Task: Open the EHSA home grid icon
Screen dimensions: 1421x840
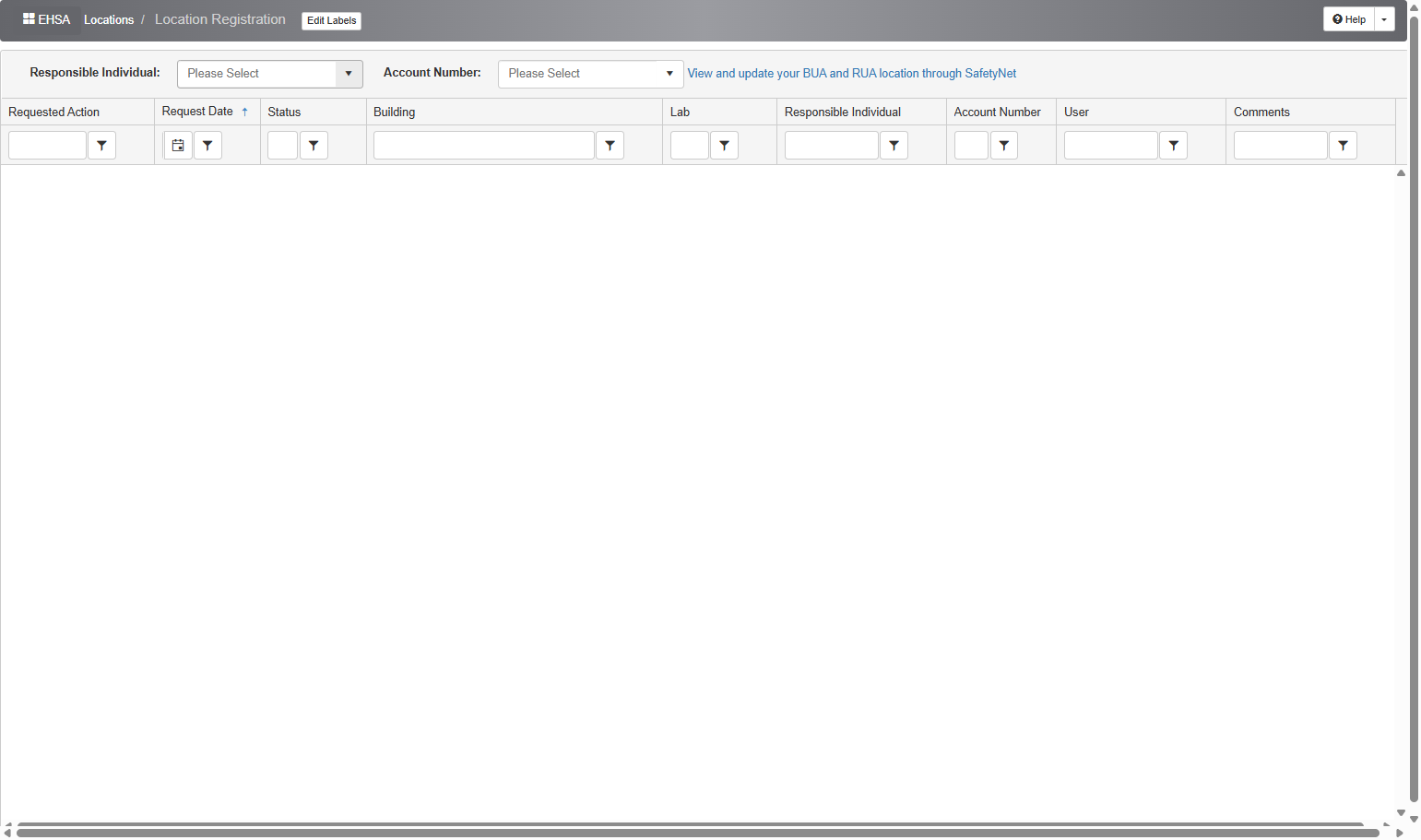Action: [x=29, y=19]
